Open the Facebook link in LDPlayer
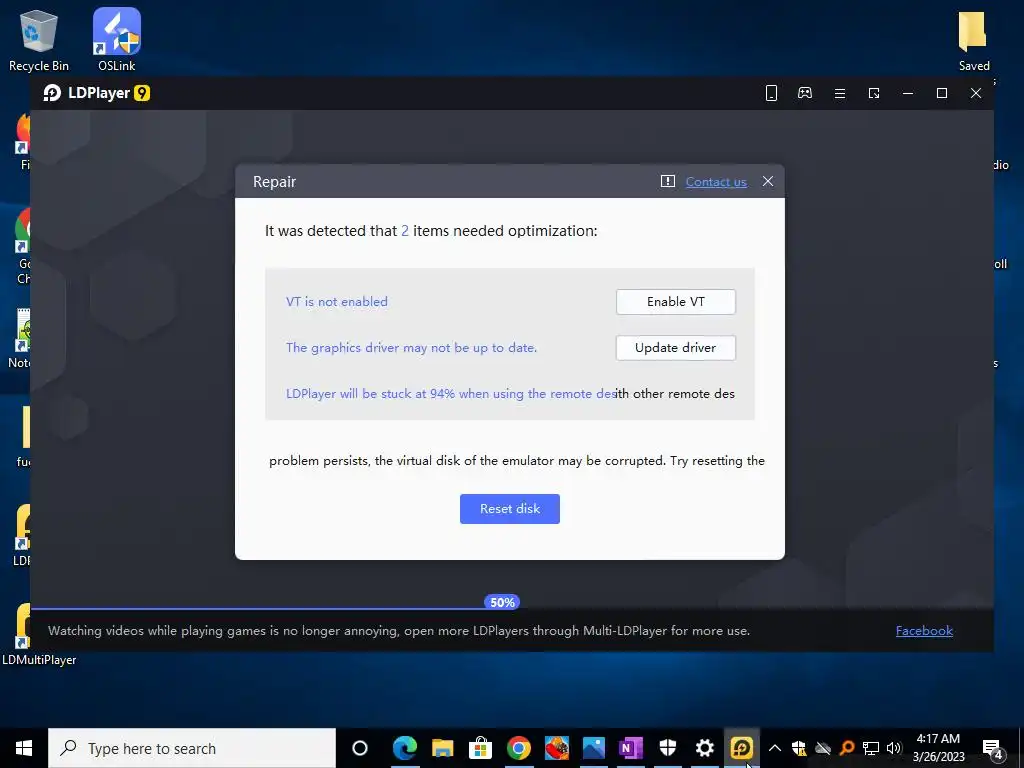The width and height of the screenshot is (1024, 768). point(924,631)
